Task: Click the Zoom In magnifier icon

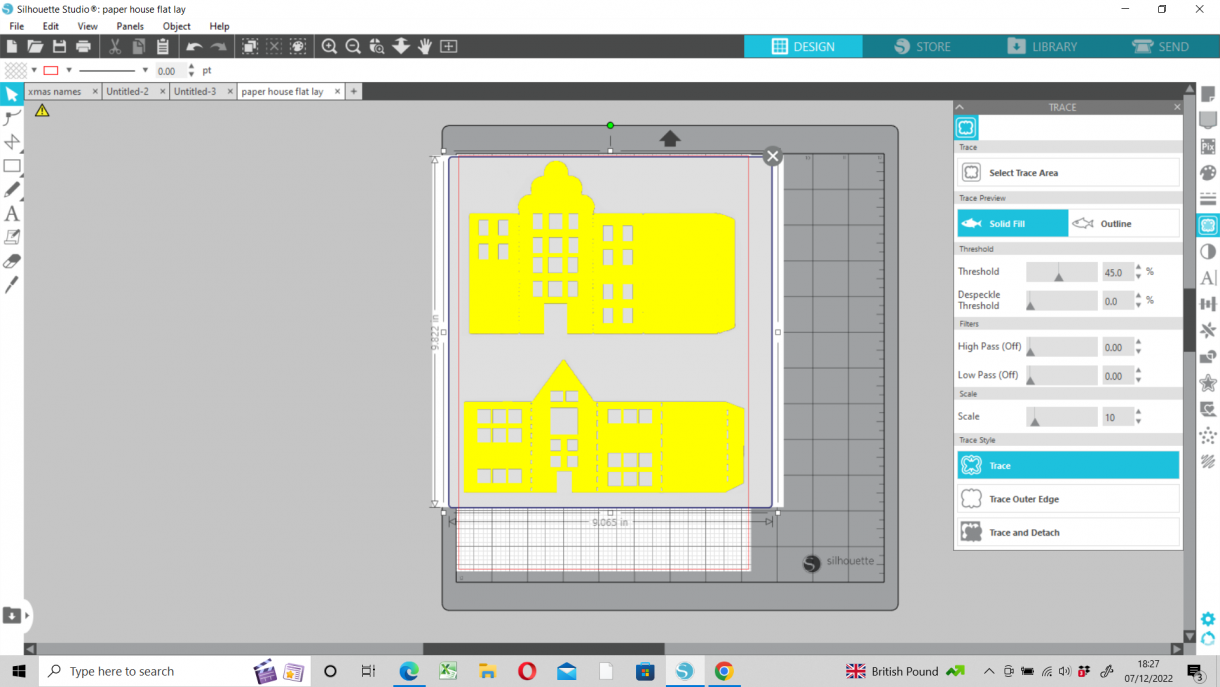Action: click(x=329, y=46)
